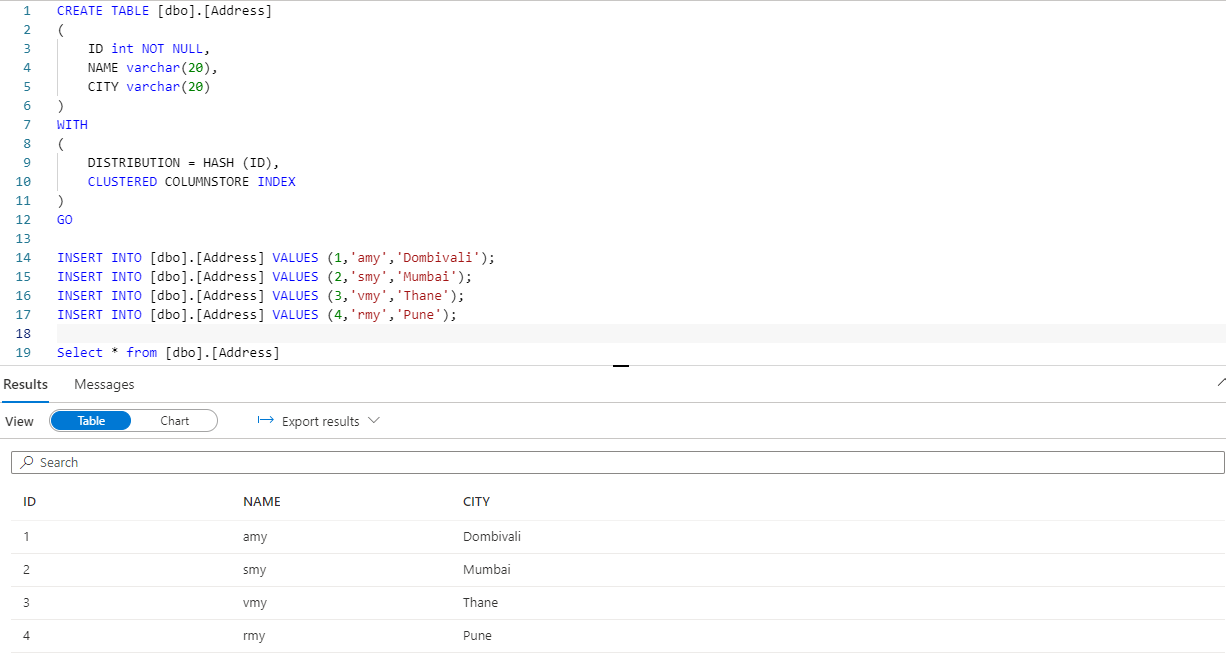Click the export arrow icon

[x=265, y=421]
